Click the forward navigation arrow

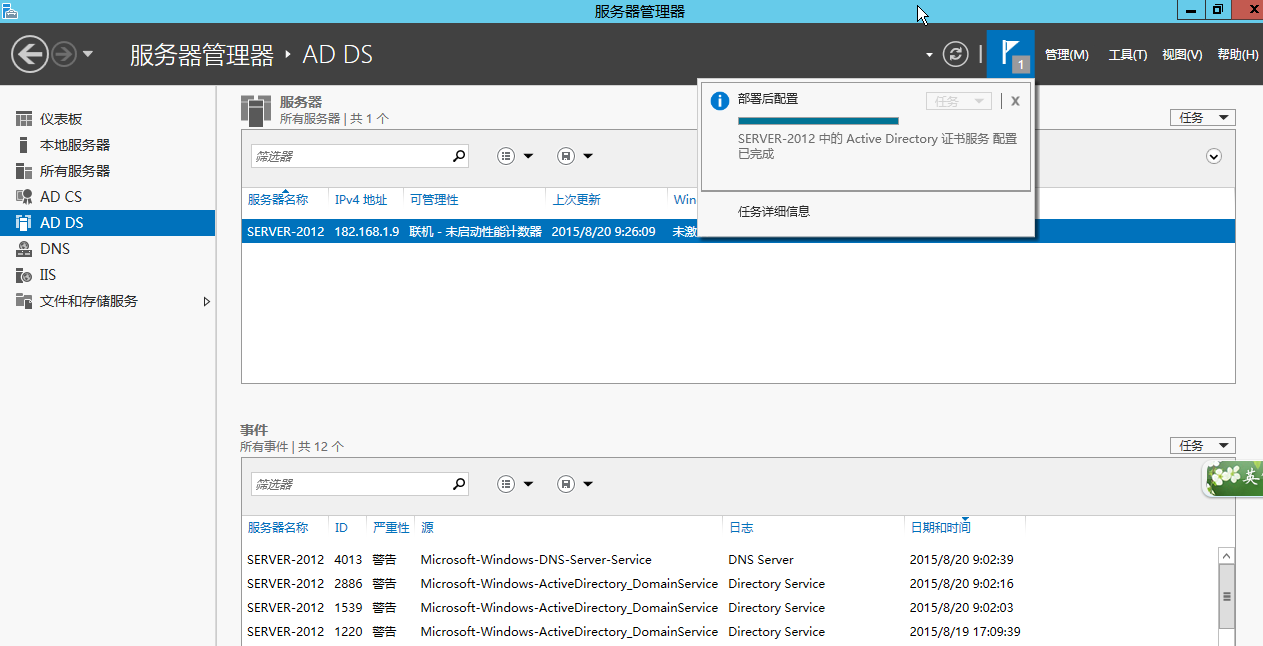pyautogui.click(x=64, y=54)
